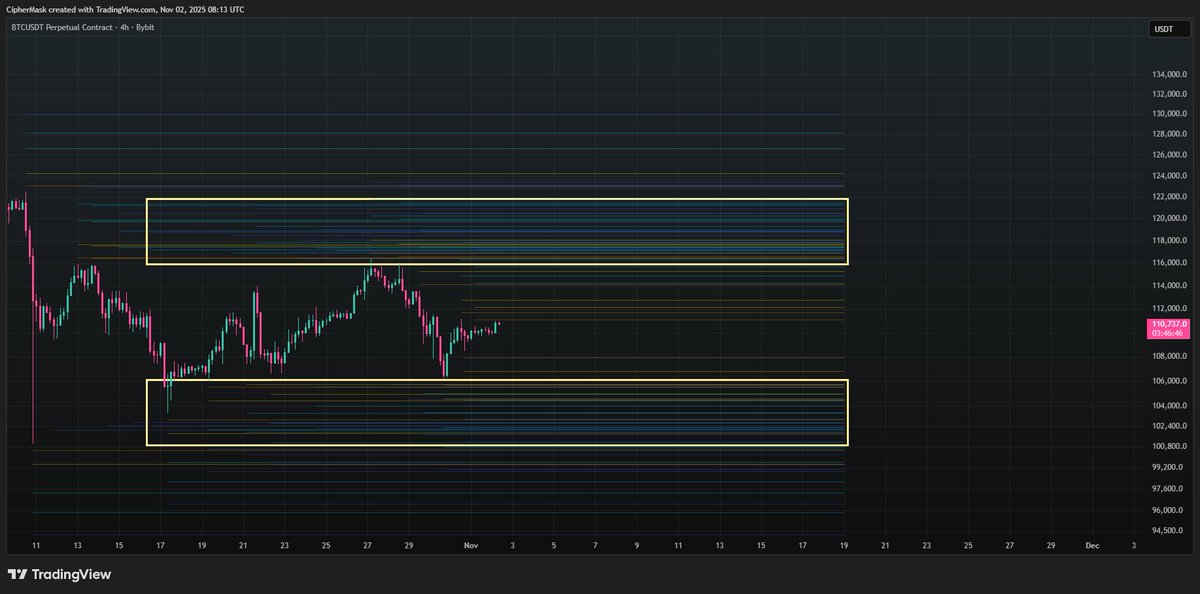Click the TradingView logo

[x=59, y=575]
